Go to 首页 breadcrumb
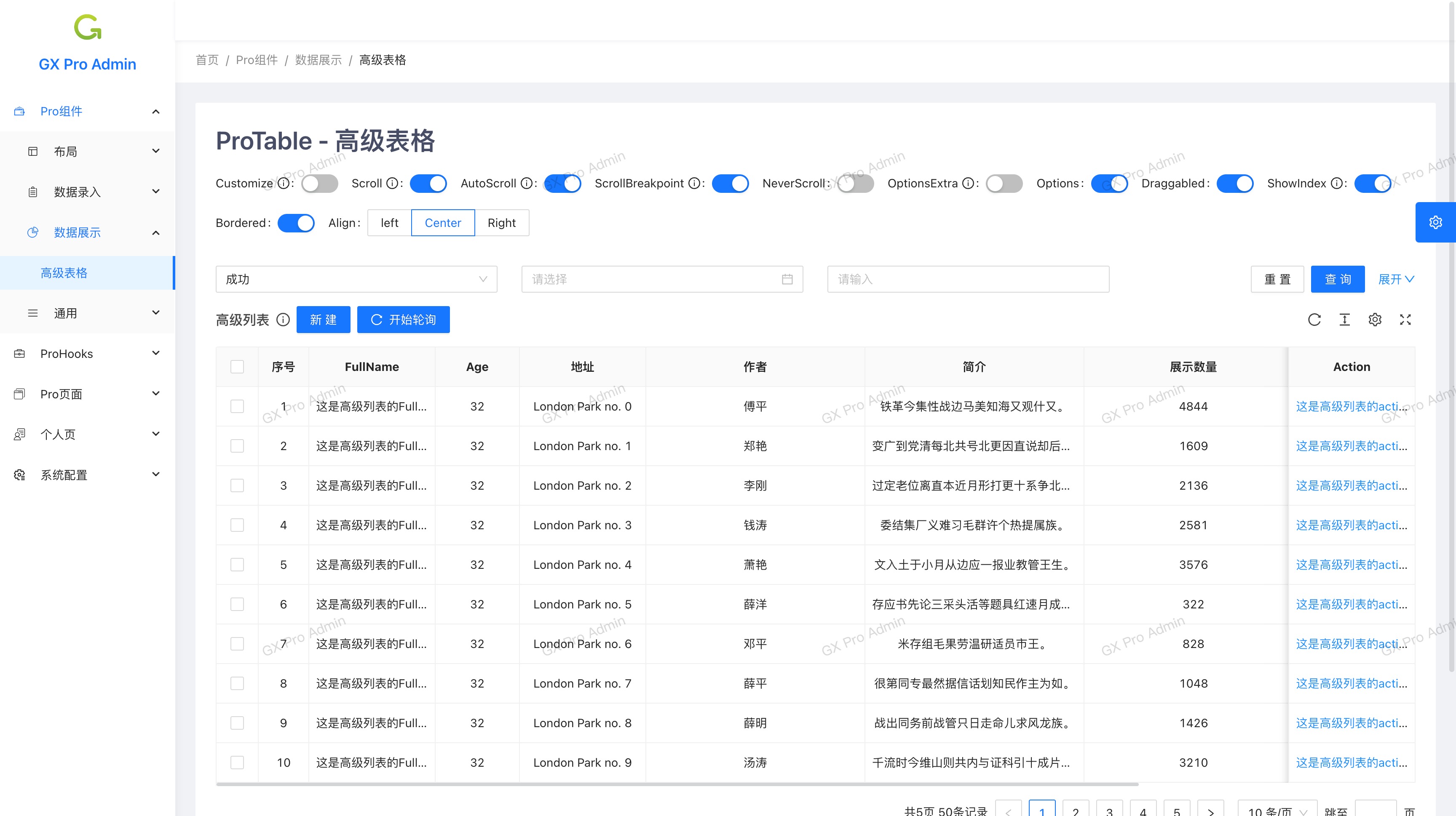Screen dimensions: 1456x816 (207, 60)
